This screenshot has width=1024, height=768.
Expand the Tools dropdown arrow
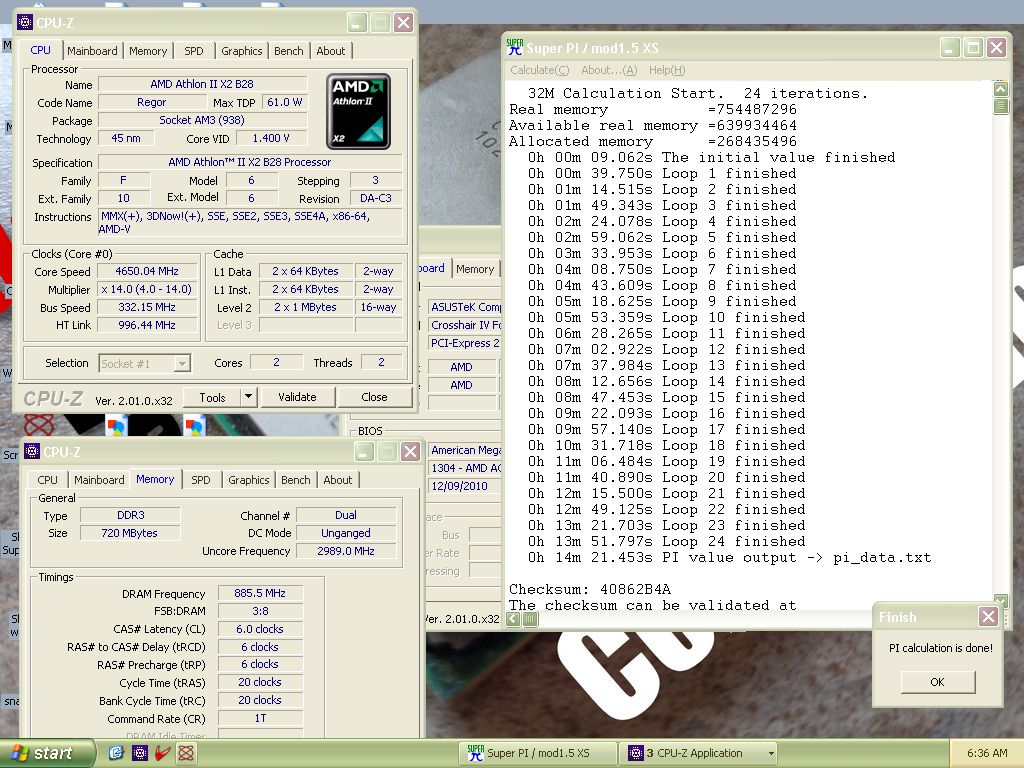[248, 397]
